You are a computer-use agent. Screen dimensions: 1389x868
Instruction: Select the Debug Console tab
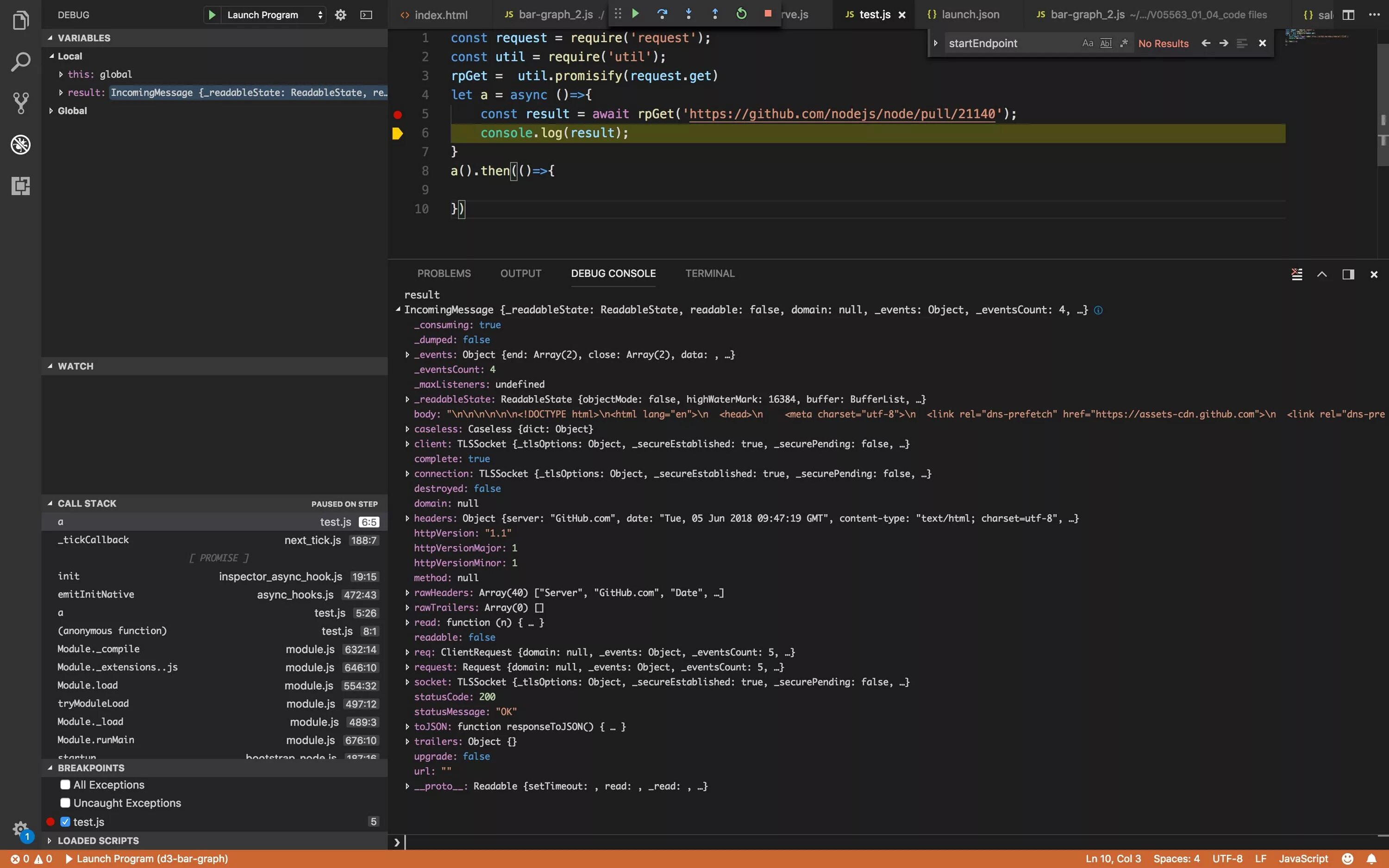point(613,274)
